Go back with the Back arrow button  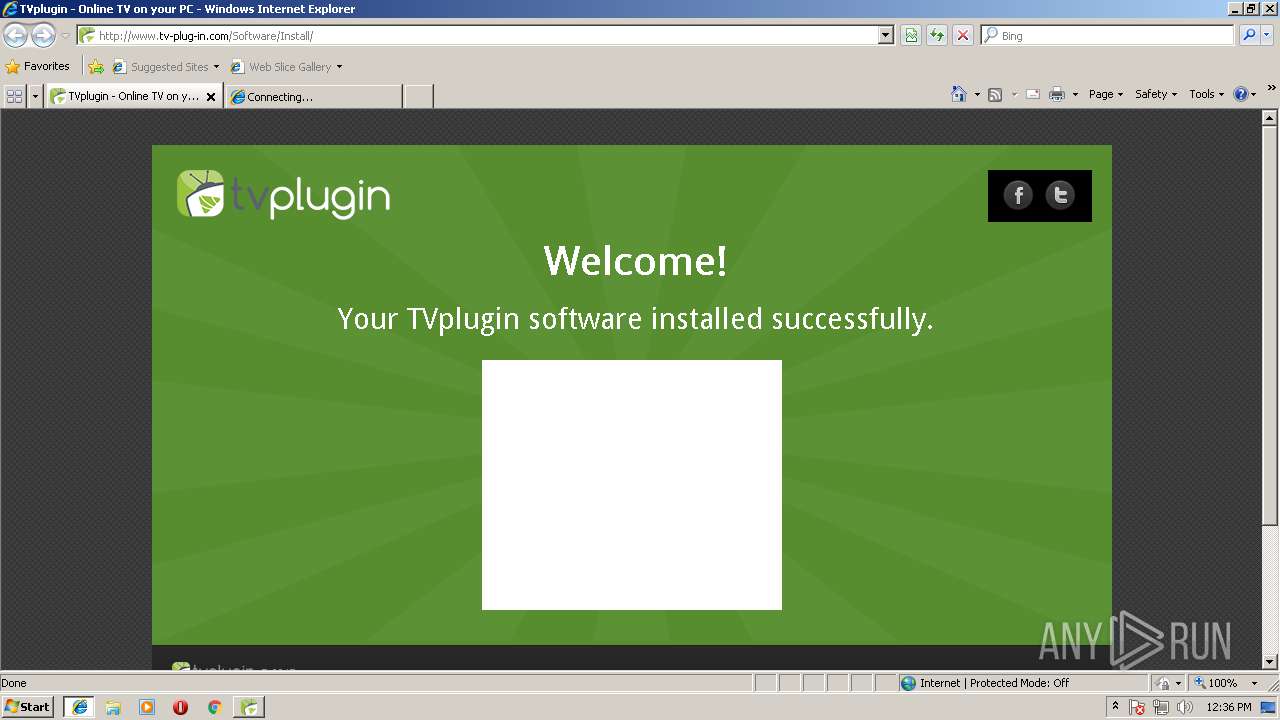tap(15, 36)
